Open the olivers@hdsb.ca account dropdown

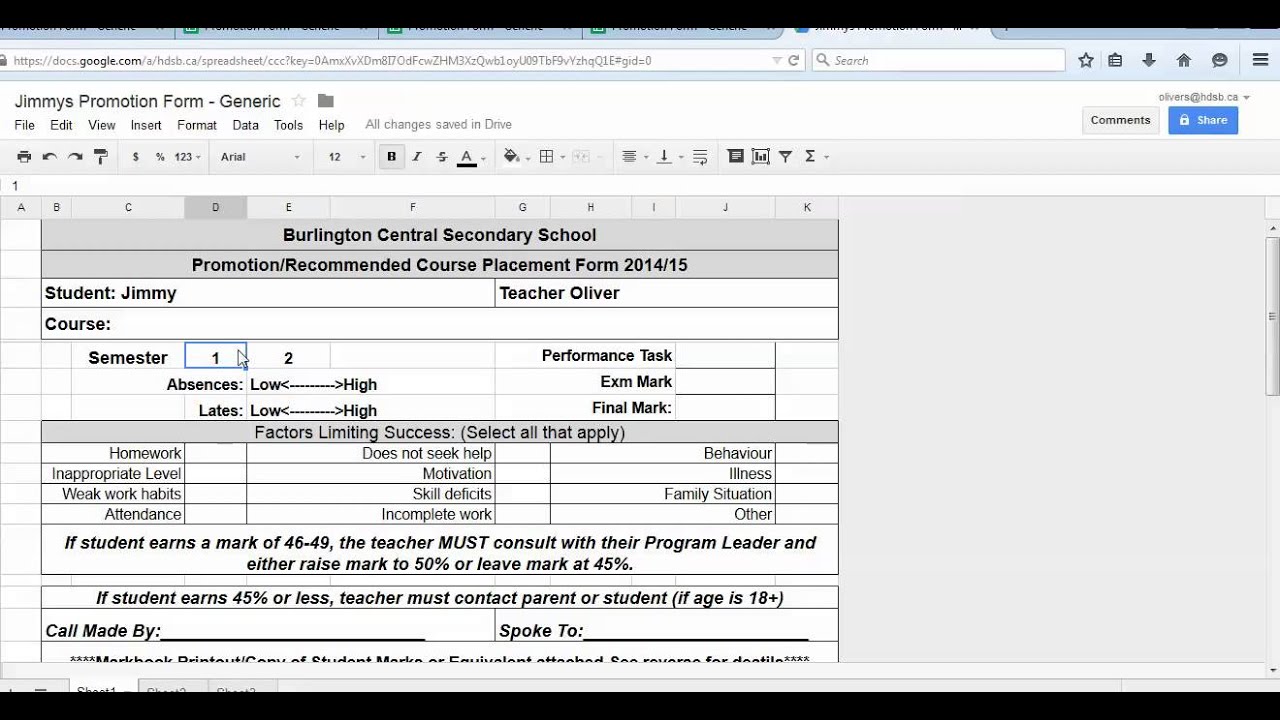pyautogui.click(x=1204, y=97)
